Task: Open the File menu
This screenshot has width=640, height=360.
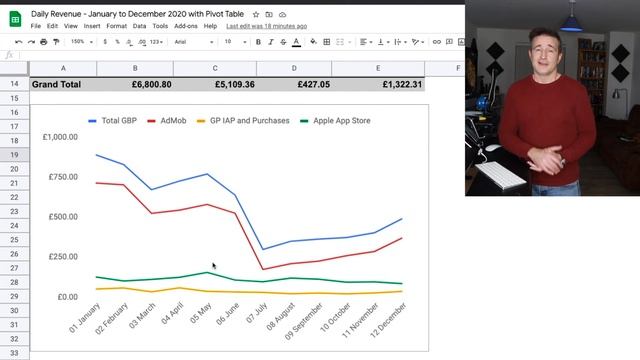Action: (x=36, y=26)
